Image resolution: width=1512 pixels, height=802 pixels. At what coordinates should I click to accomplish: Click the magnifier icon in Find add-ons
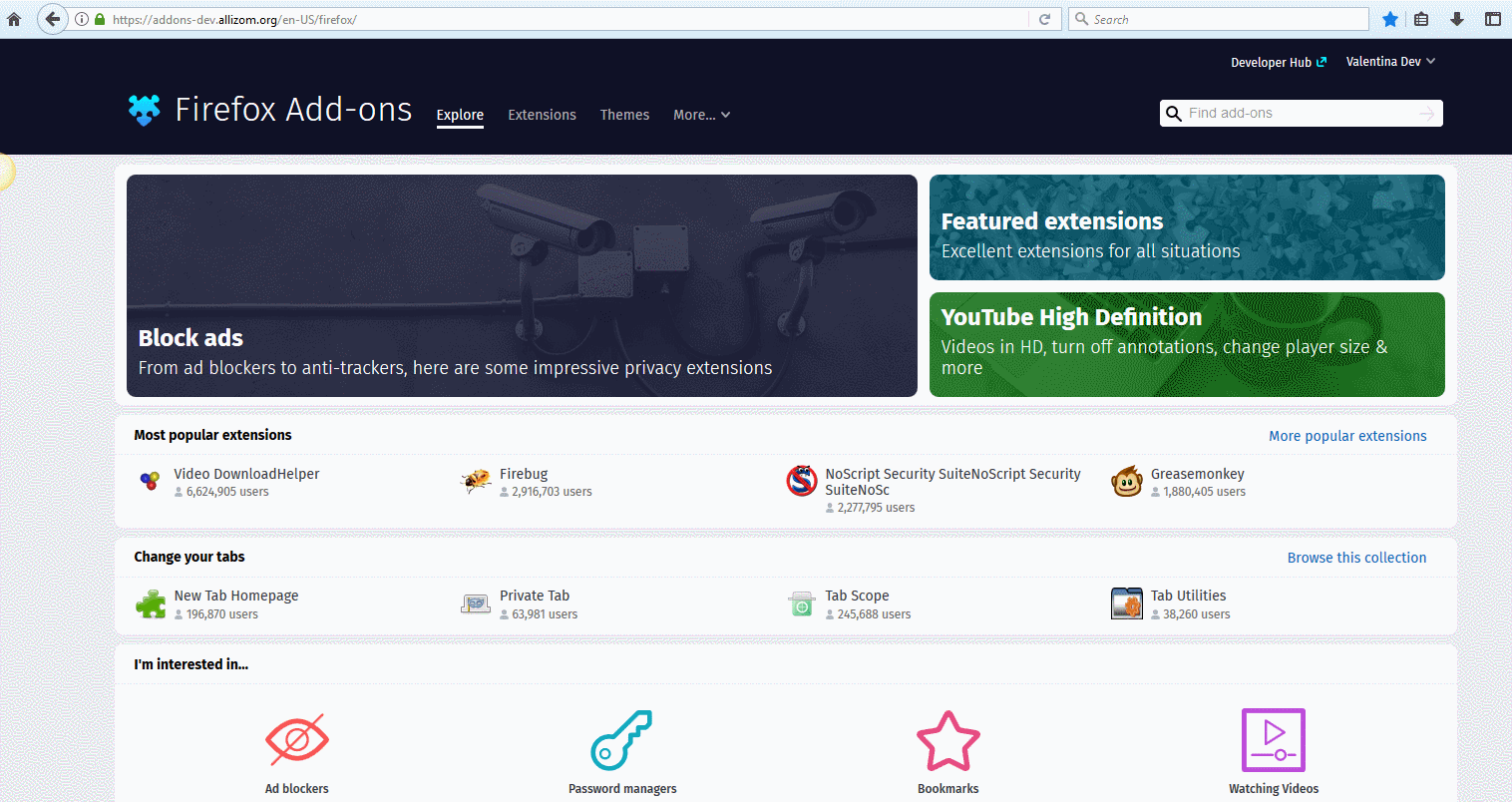[x=1174, y=114]
